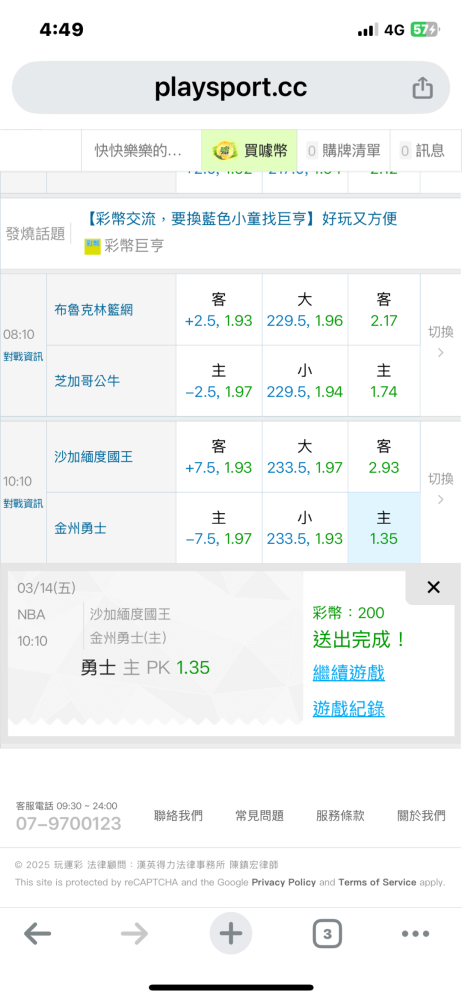The width and height of the screenshot is (462, 1000).
Task: Open the 服務條款 footer link
Action: [x=340, y=816]
